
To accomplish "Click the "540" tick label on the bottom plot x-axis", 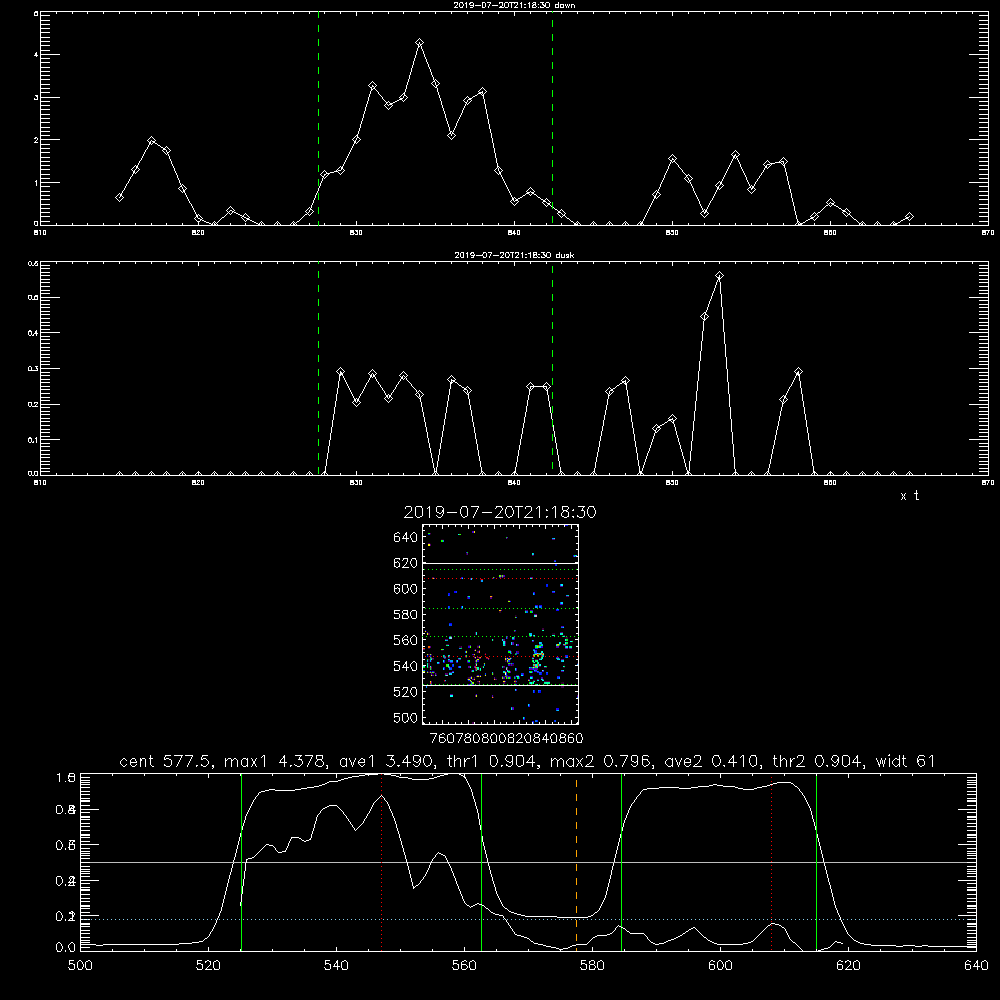I will (336, 966).
